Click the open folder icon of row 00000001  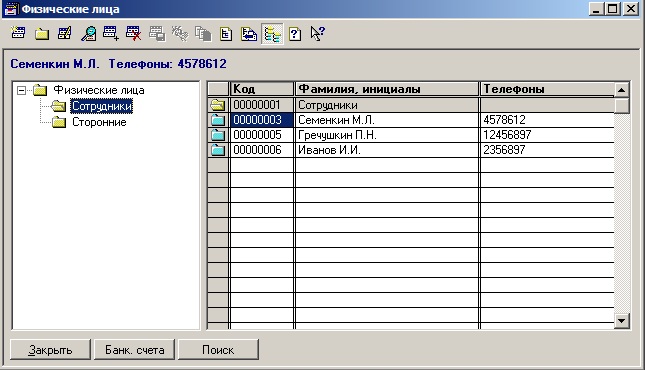point(218,105)
